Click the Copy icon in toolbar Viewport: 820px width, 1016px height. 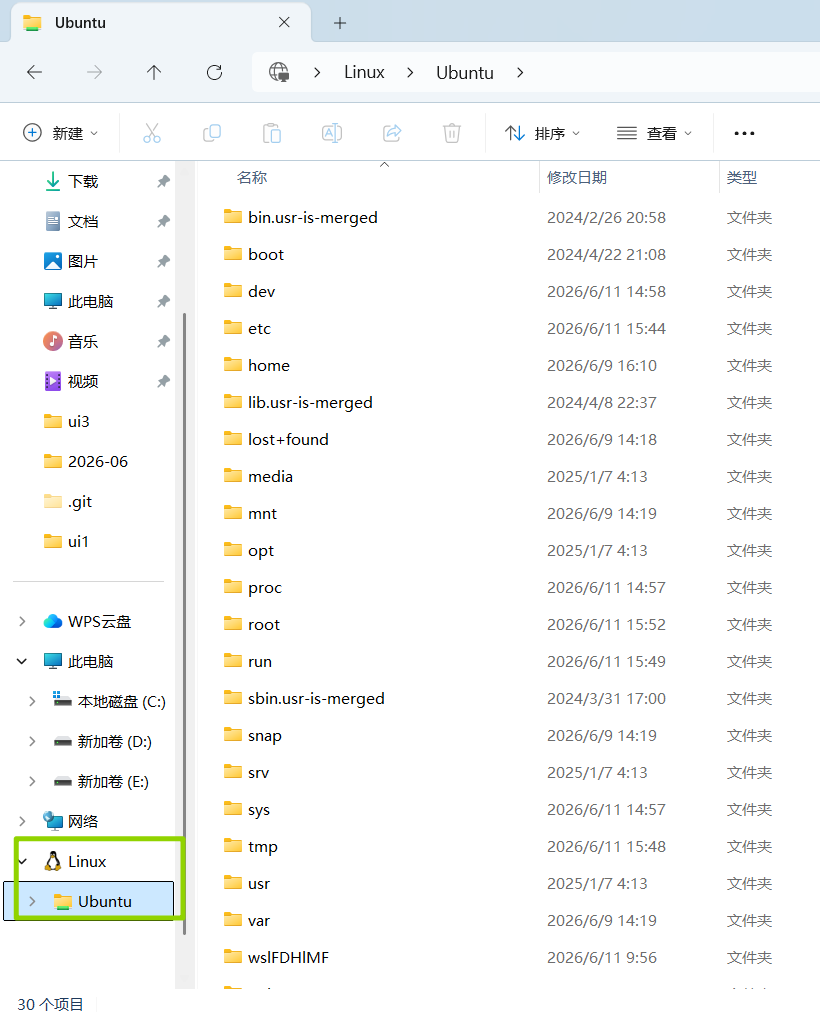point(212,133)
